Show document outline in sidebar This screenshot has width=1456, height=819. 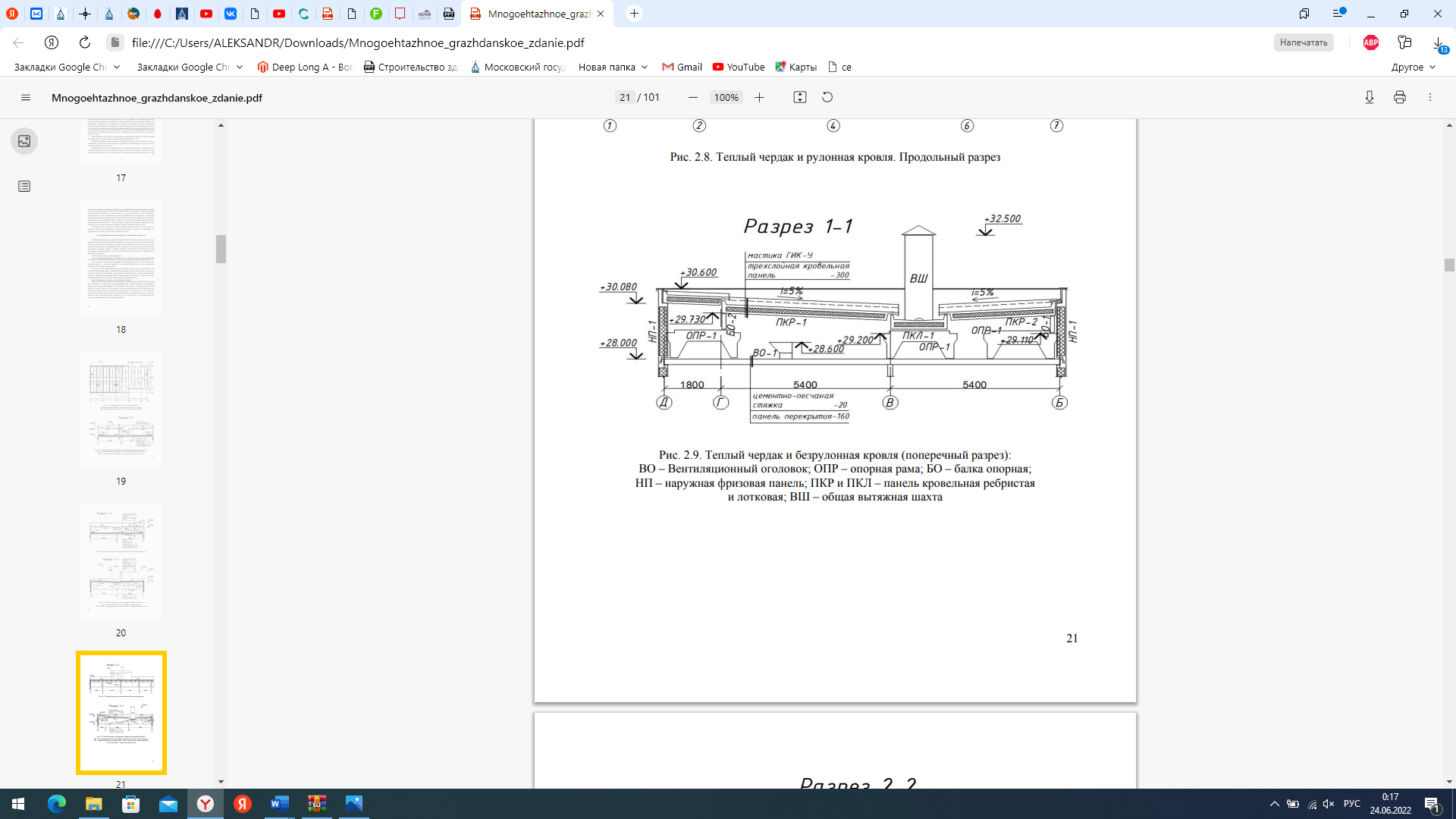coord(24,187)
